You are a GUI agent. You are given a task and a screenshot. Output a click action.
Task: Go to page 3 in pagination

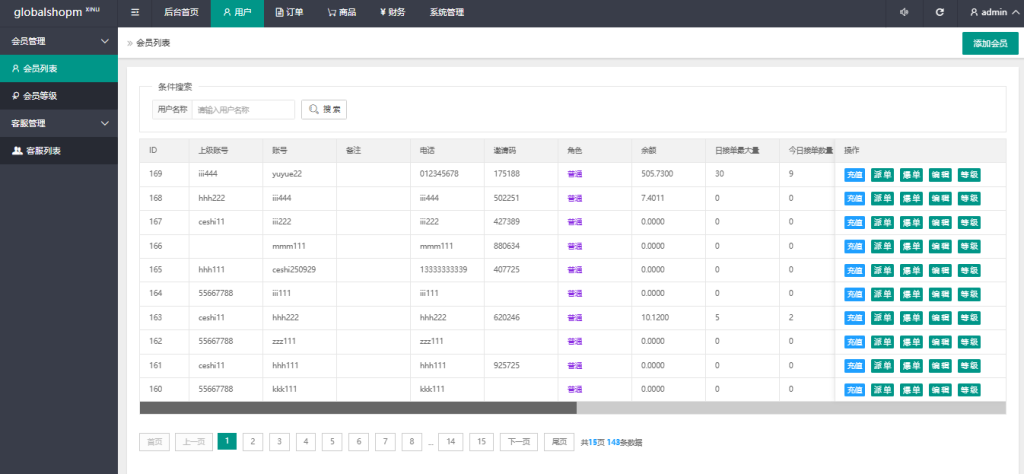coord(280,441)
